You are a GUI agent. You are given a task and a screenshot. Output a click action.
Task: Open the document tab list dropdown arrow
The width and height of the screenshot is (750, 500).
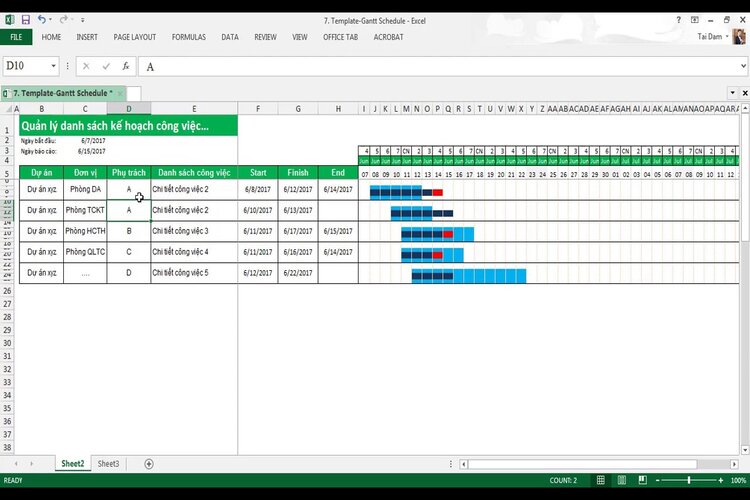click(733, 93)
